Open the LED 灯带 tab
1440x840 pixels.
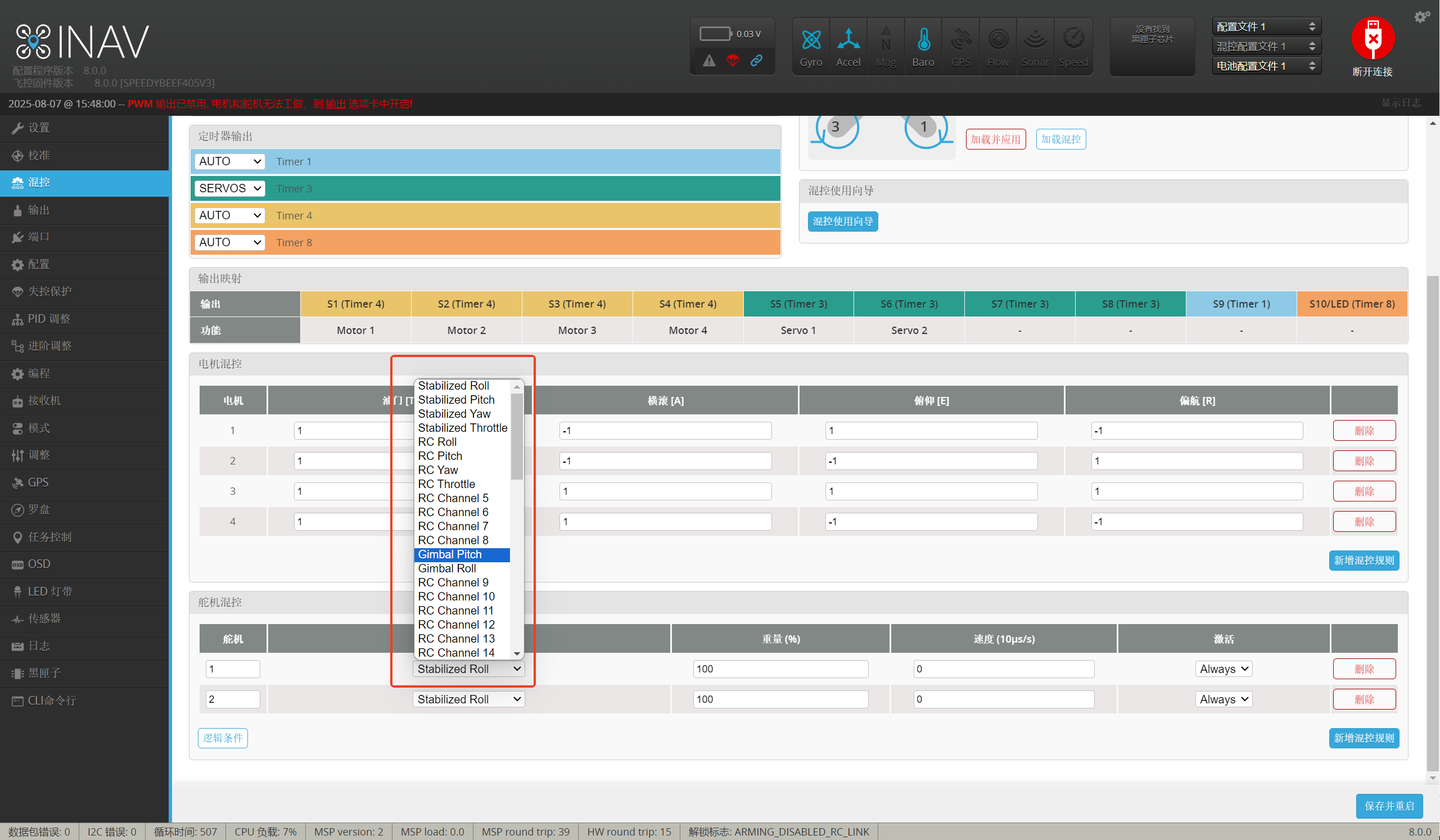pyautogui.click(x=84, y=591)
